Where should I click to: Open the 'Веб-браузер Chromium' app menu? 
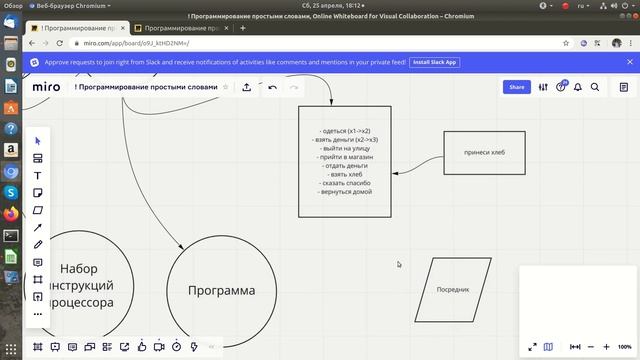pyautogui.click(x=70, y=6)
